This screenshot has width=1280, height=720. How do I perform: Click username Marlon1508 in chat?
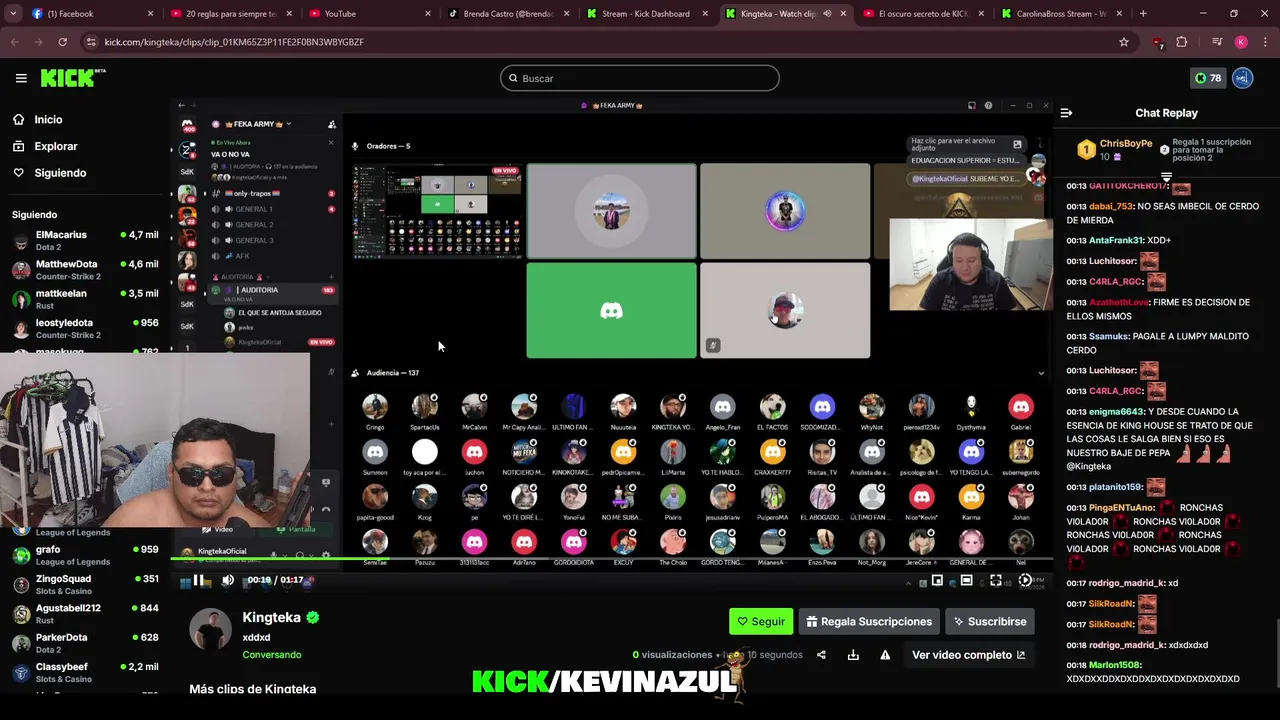(x=1115, y=666)
